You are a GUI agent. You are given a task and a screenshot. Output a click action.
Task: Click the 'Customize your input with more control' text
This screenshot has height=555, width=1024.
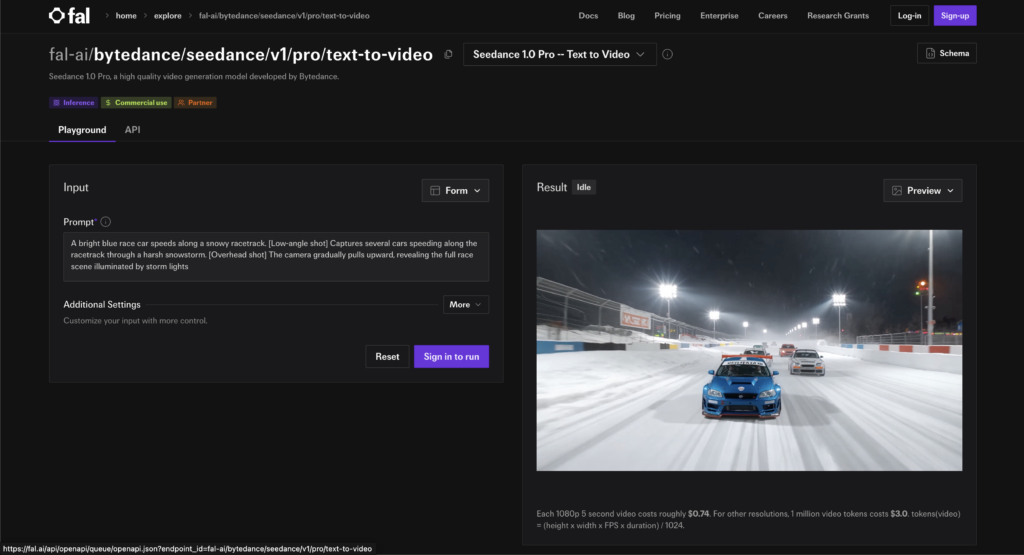click(135, 321)
